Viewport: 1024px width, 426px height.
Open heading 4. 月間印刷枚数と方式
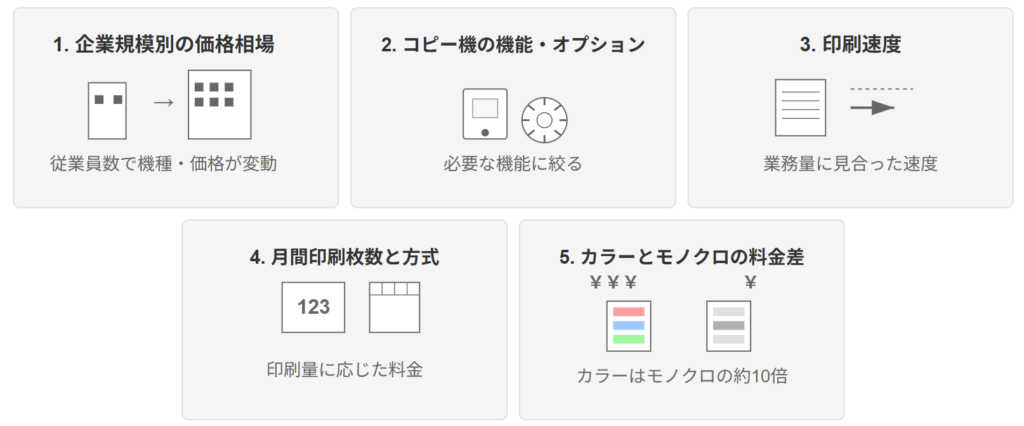344,257
